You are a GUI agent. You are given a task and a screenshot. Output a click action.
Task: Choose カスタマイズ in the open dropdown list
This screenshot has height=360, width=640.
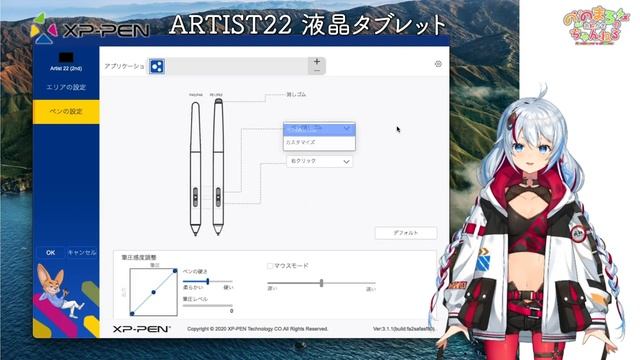[319, 142]
